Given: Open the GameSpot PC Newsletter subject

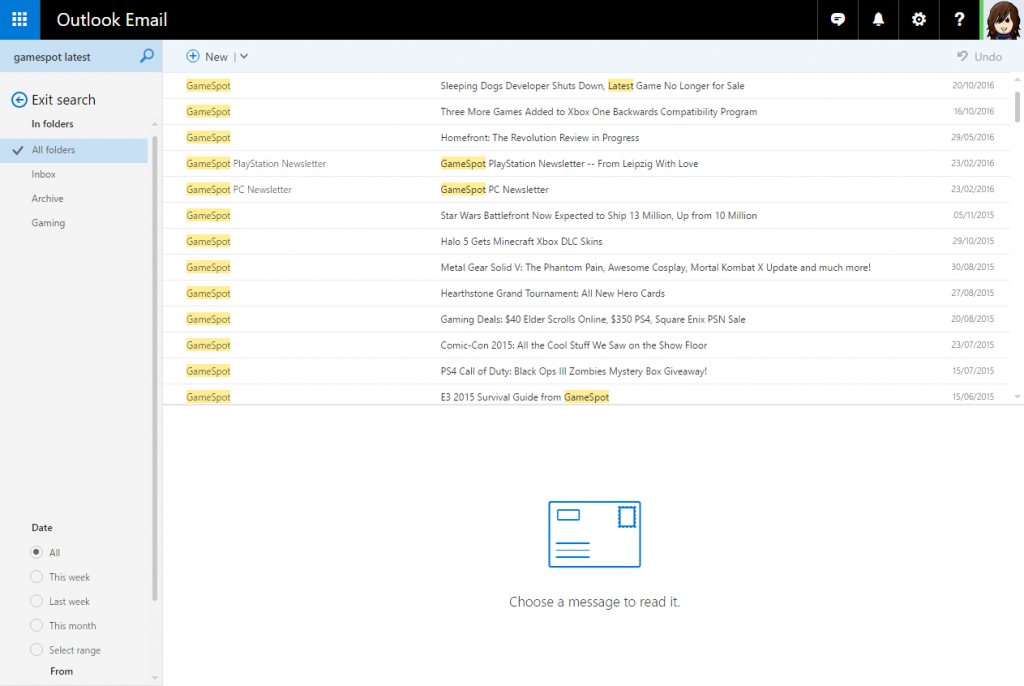Looking at the screenshot, I should click(494, 189).
